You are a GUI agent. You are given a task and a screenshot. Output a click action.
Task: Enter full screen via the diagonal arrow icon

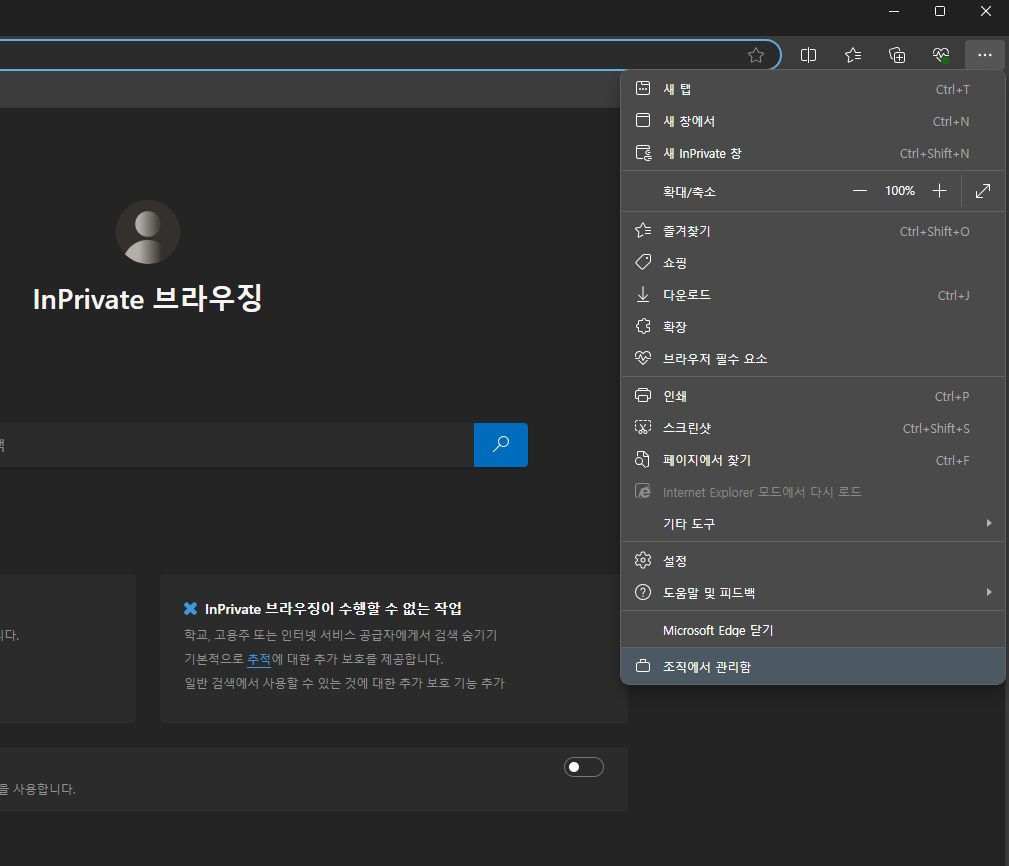pos(983,191)
